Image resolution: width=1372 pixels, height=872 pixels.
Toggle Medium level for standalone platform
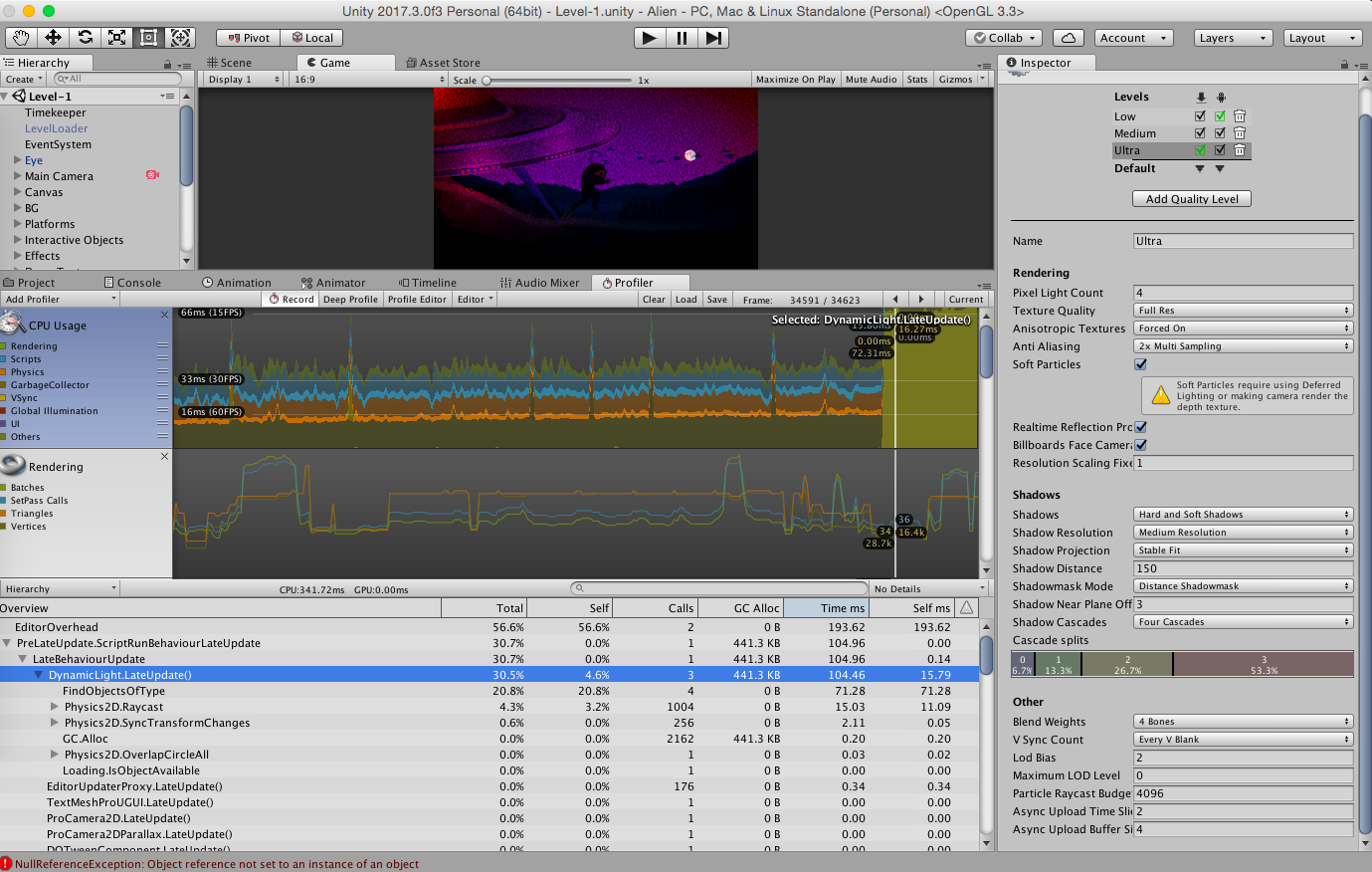click(x=1200, y=133)
